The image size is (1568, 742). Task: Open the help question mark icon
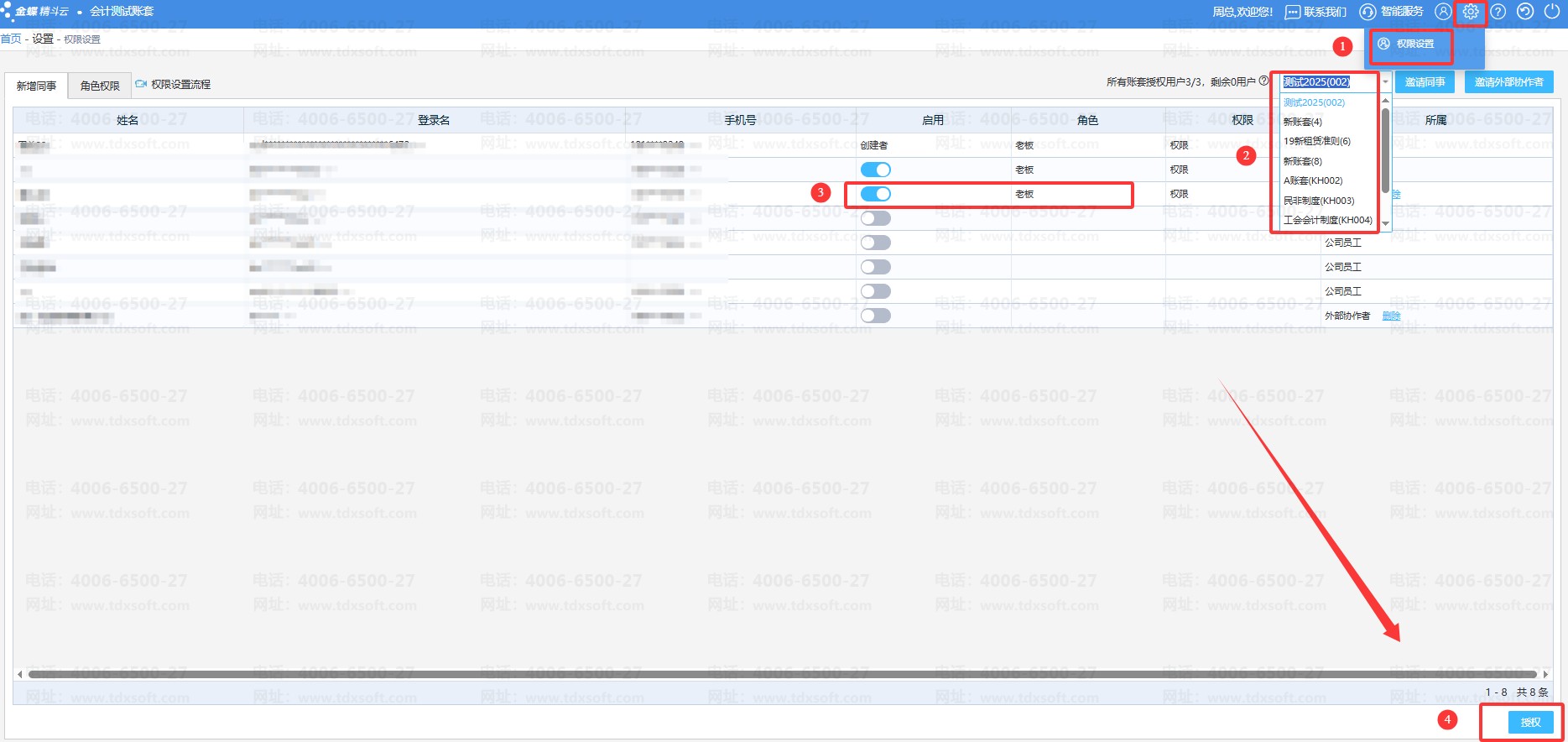tap(1498, 12)
